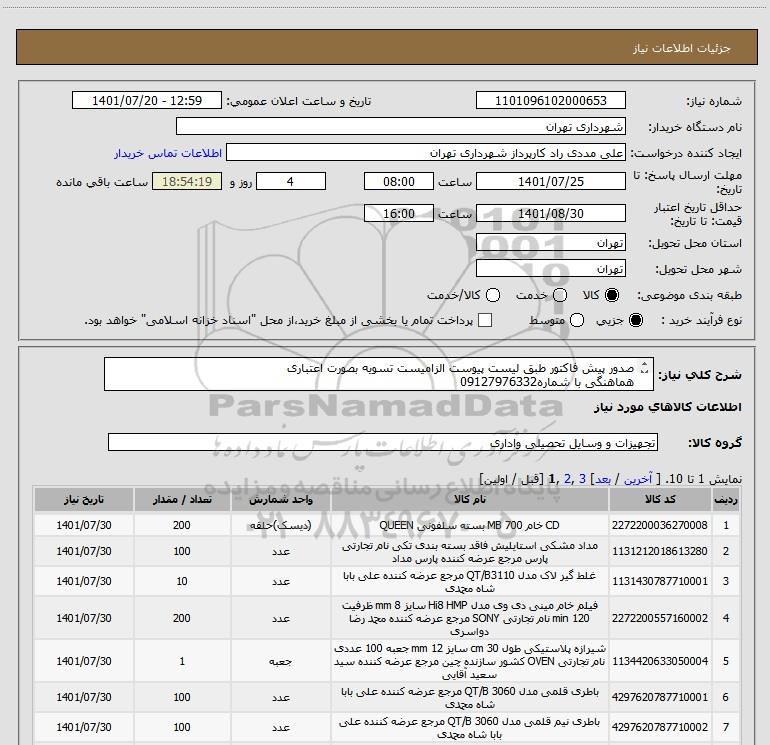Click the تعداد / مقدار column header
The image size is (770, 745).
click(182, 499)
